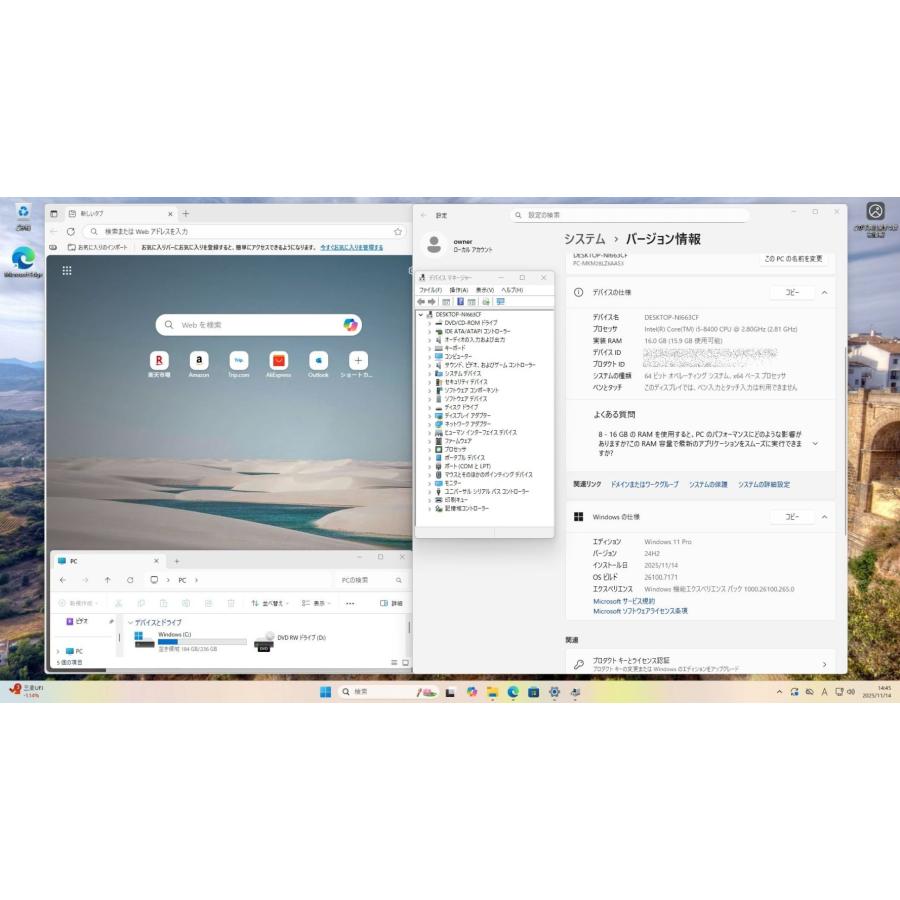Screen dimensions: 900x900
Task: Open the Recycle Bin desktop icon
Action: [x=23, y=217]
